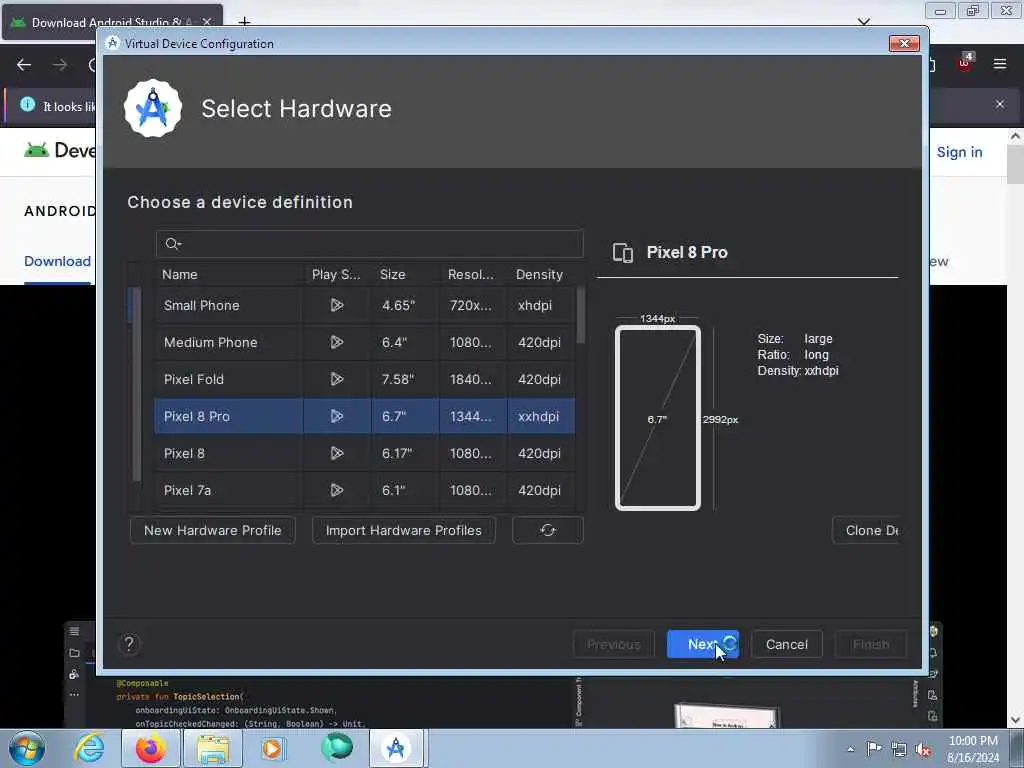The width and height of the screenshot is (1024, 768).
Task: Open the help question mark icon
Action: click(x=129, y=644)
